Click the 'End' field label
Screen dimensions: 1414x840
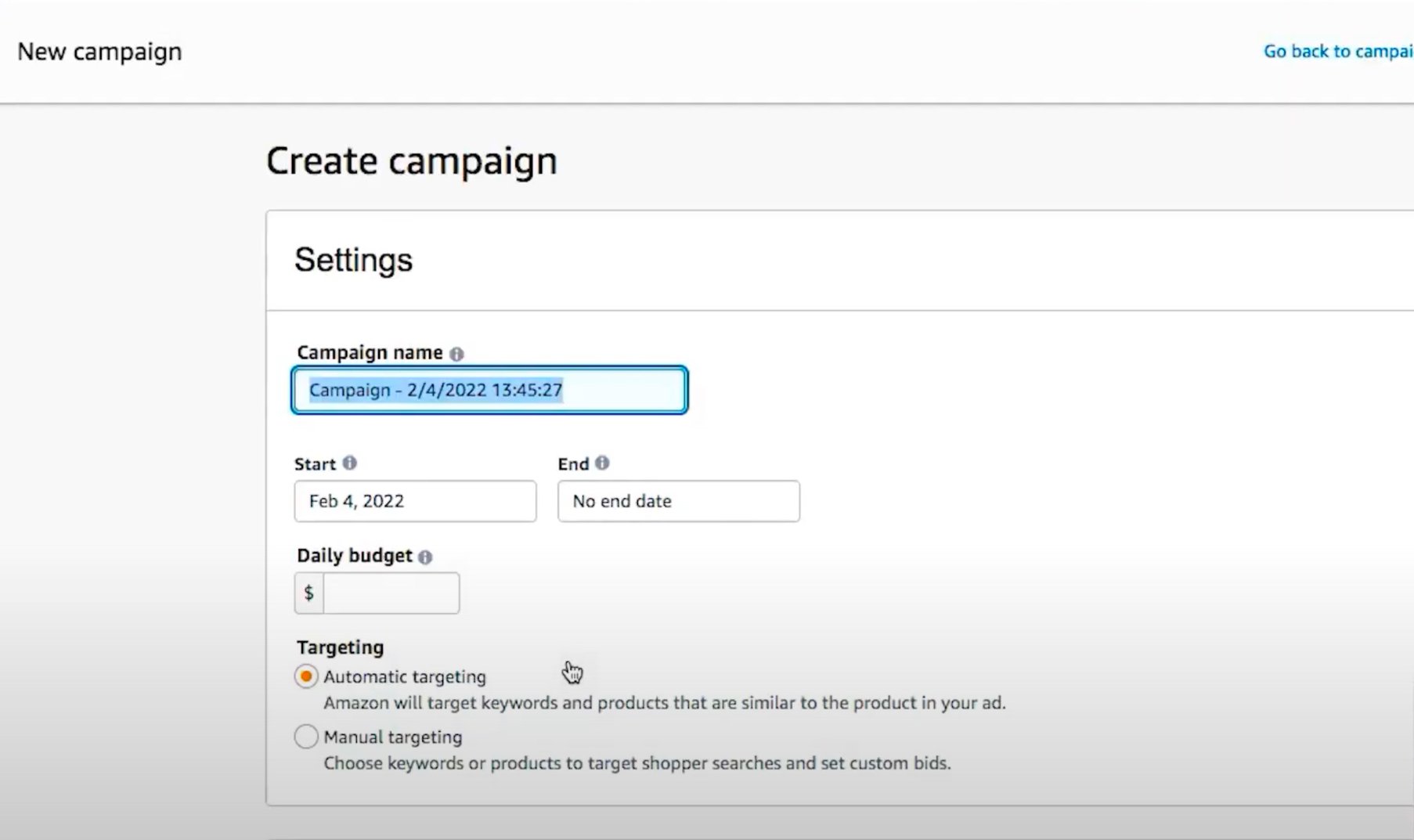(x=573, y=464)
